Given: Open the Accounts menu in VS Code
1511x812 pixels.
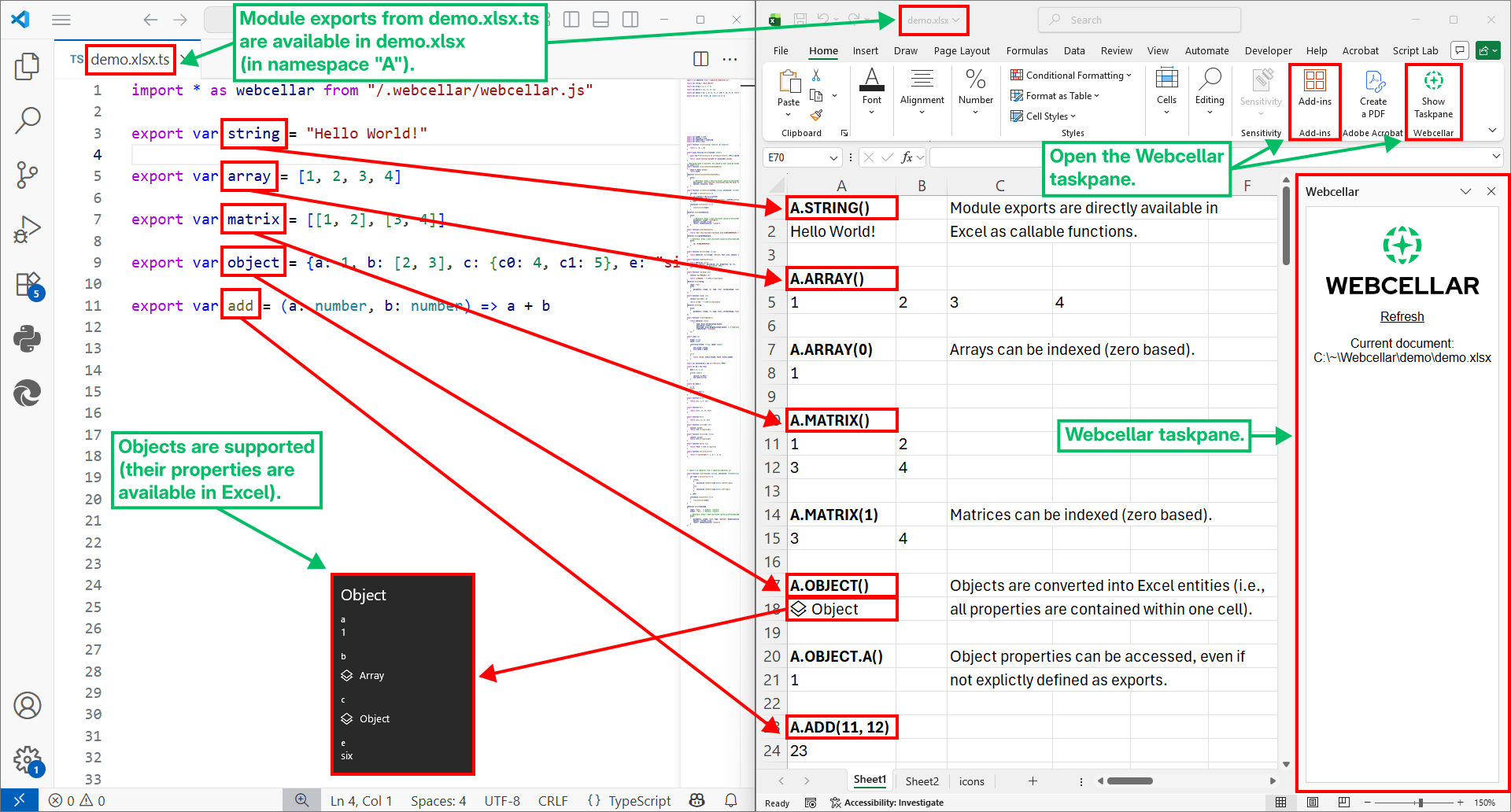Looking at the screenshot, I should [x=28, y=706].
